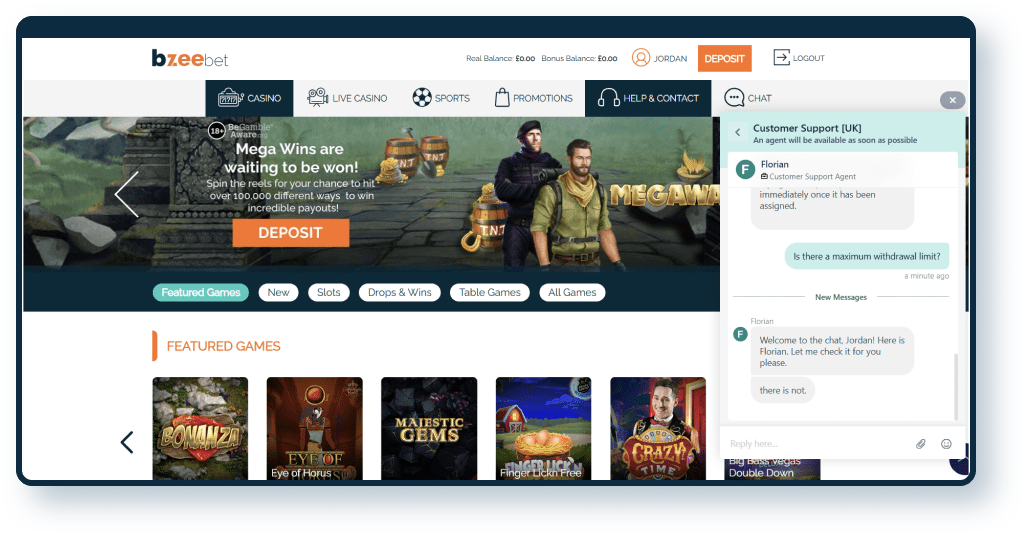
Task: Go to the Sports section
Action: [441, 98]
